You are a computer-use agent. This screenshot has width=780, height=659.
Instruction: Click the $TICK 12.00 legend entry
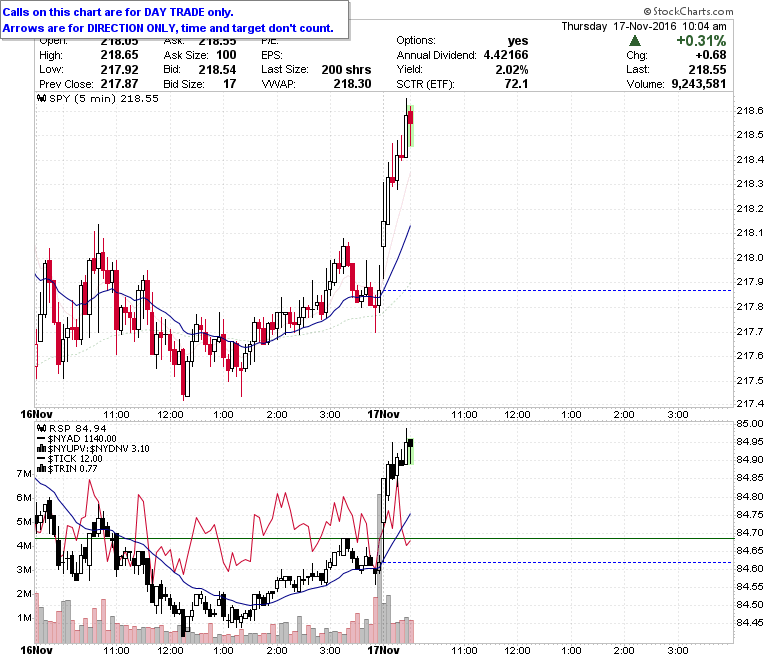click(x=70, y=459)
